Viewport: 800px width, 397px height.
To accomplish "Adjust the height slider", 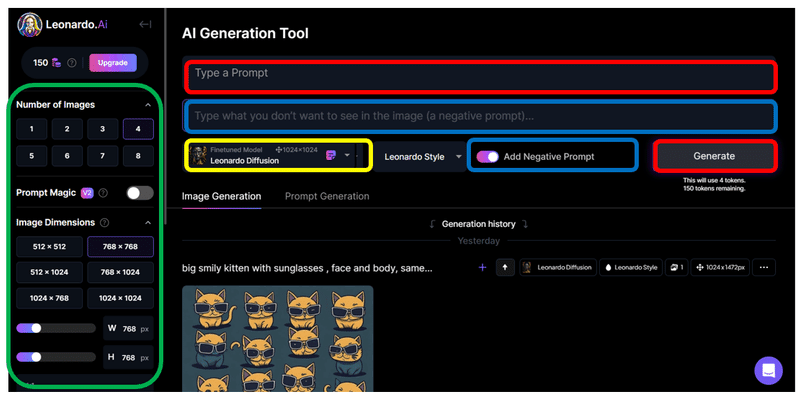I will (56, 357).
